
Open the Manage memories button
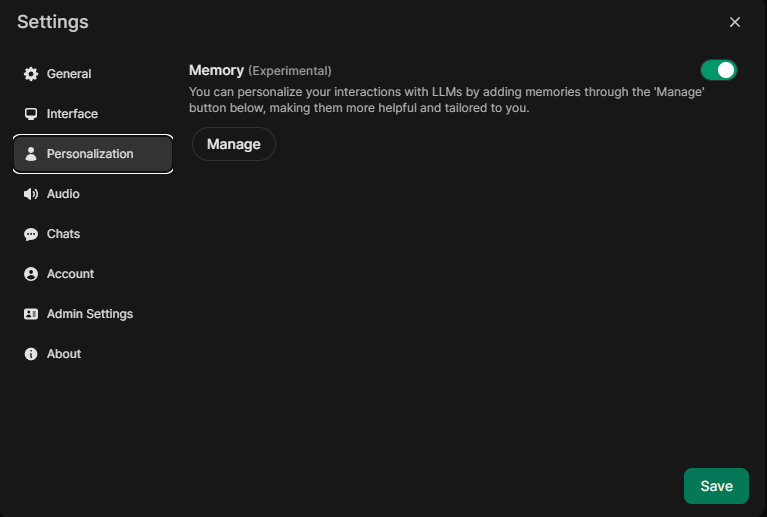pyautogui.click(x=233, y=144)
